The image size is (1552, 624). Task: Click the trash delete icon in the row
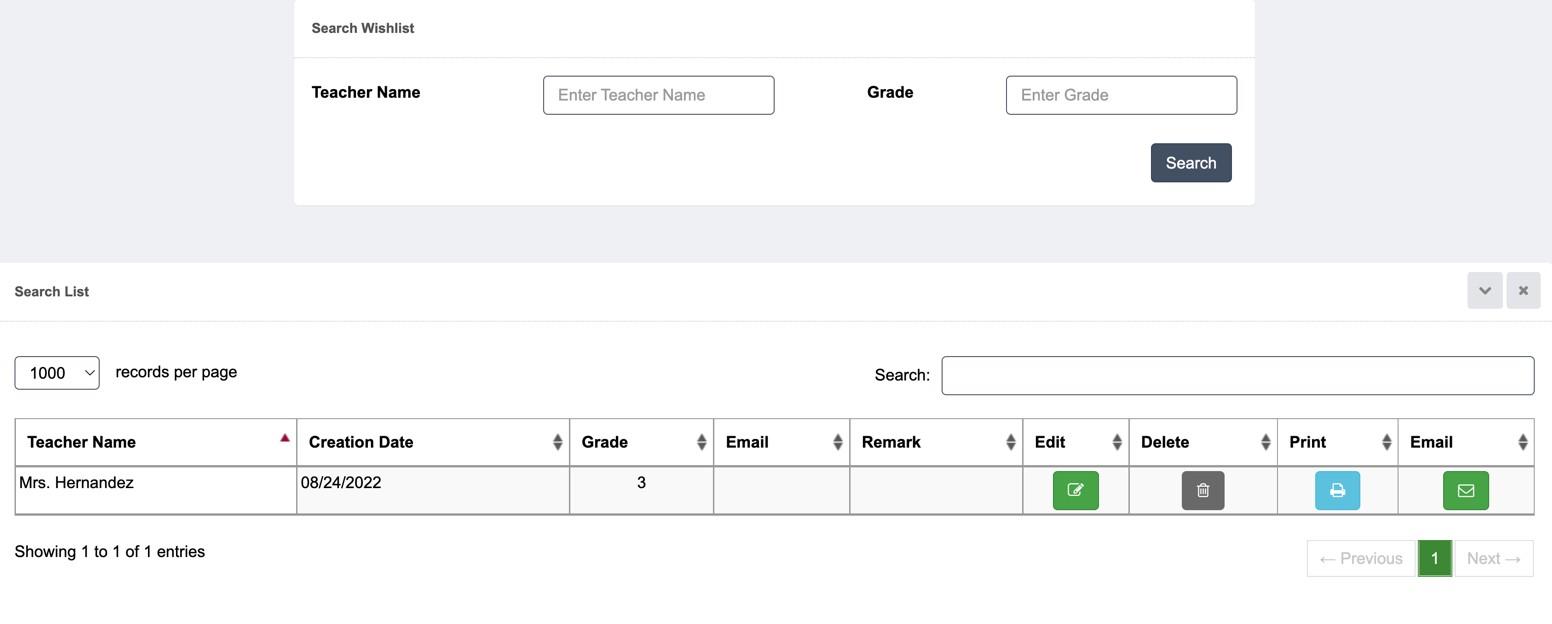1203,490
